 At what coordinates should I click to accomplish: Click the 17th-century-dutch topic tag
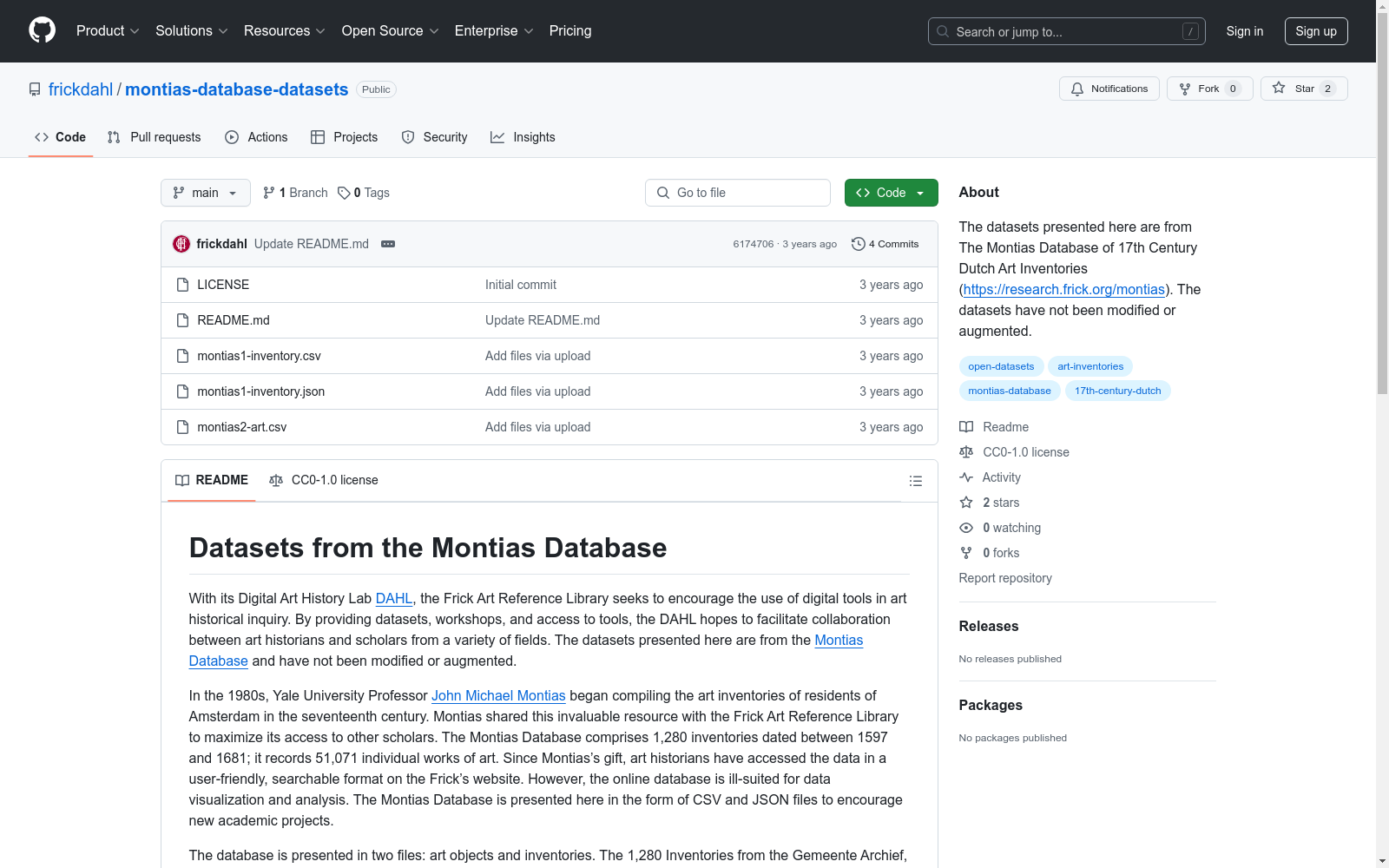tap(1118, 391)
